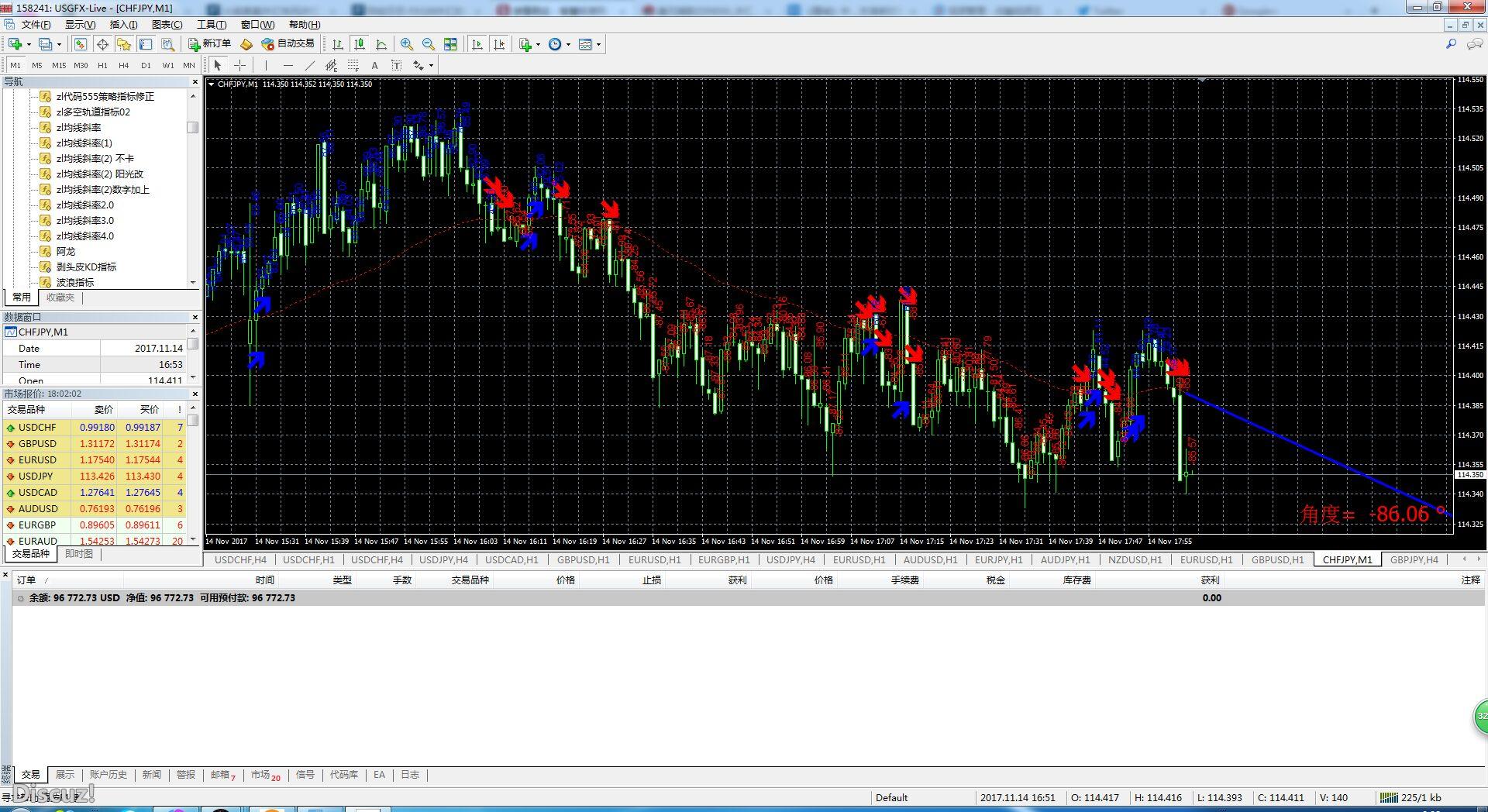
Task: Open the 工具(T) menu
Action: tap(212, 25)
